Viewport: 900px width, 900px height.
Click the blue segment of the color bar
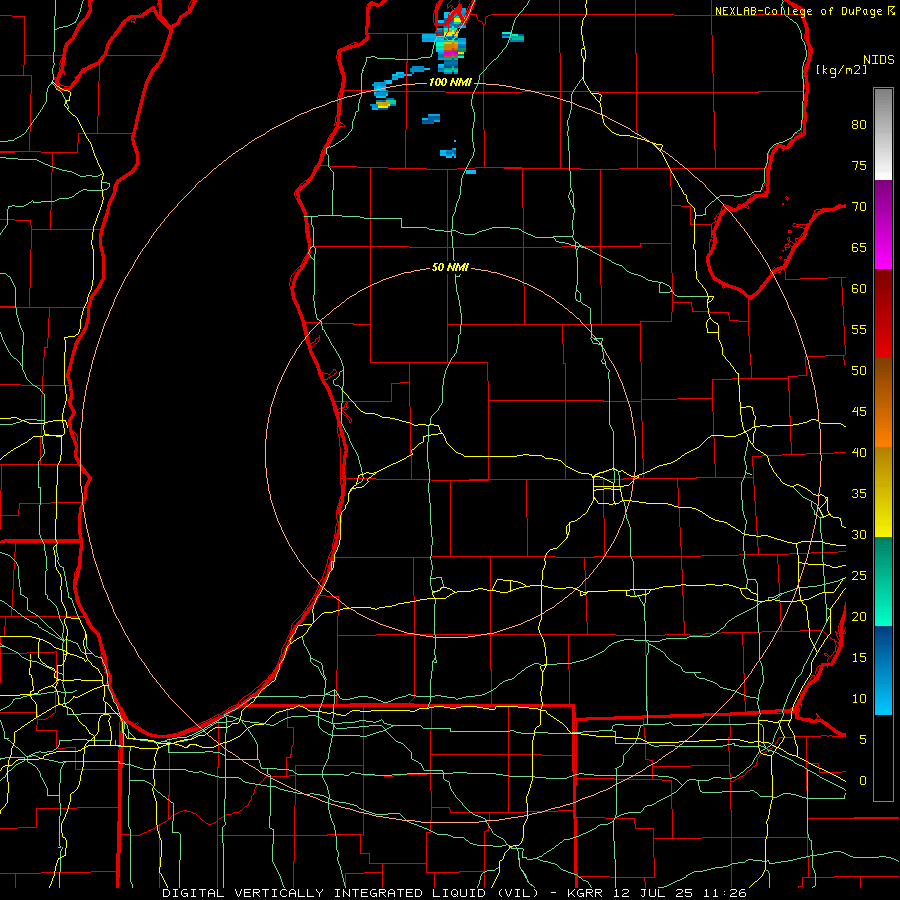coord(883,670)
